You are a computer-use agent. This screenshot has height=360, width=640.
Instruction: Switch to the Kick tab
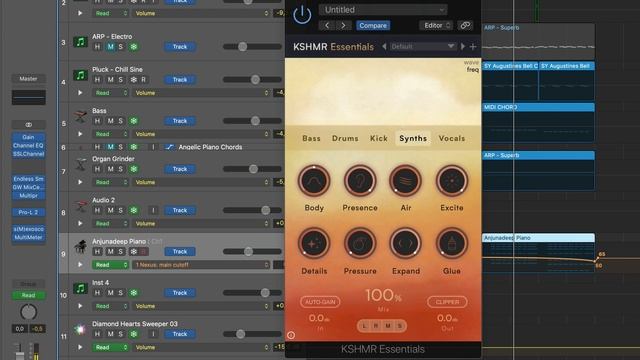click(379, 138)
